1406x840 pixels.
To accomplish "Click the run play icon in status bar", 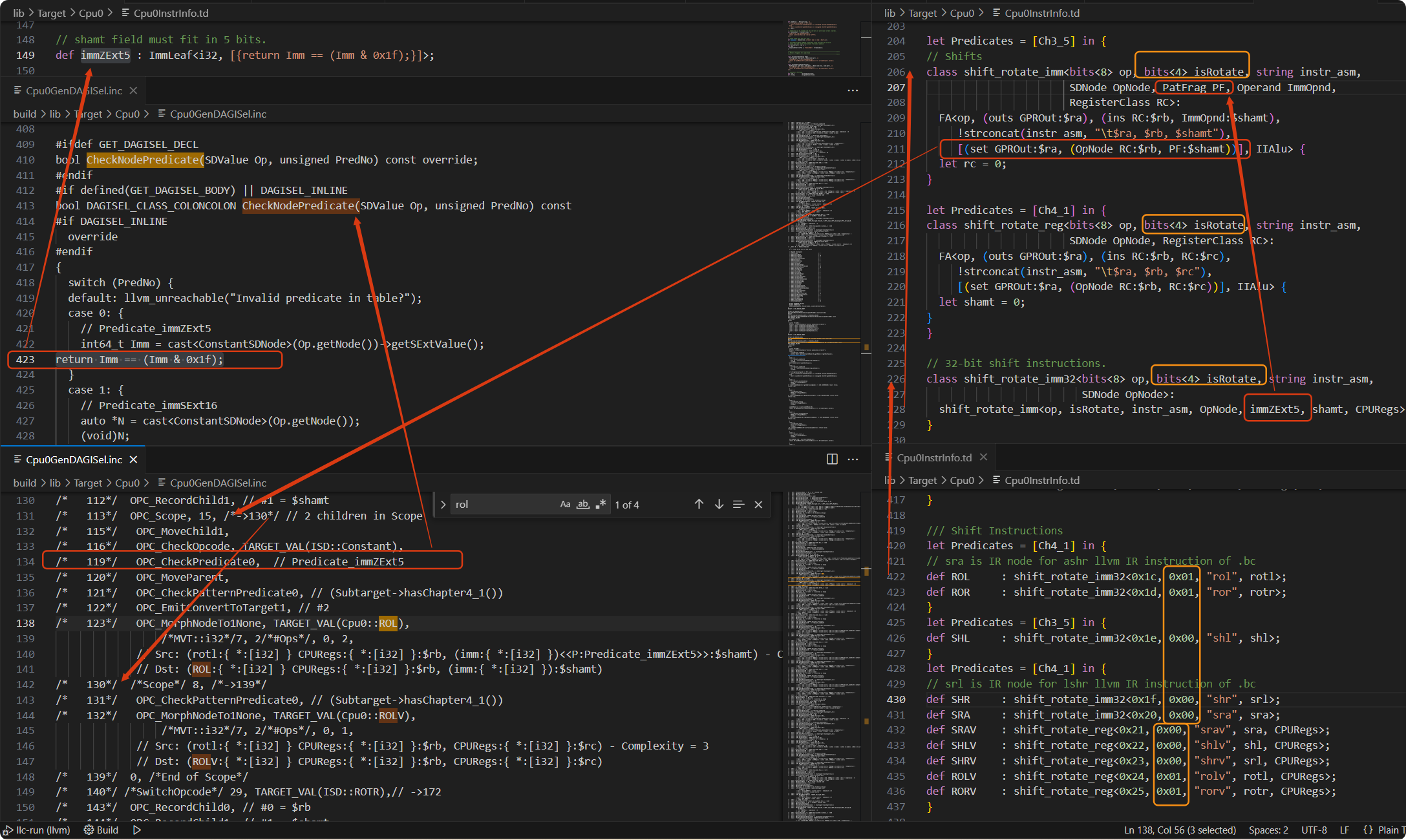I will point(137,830).
